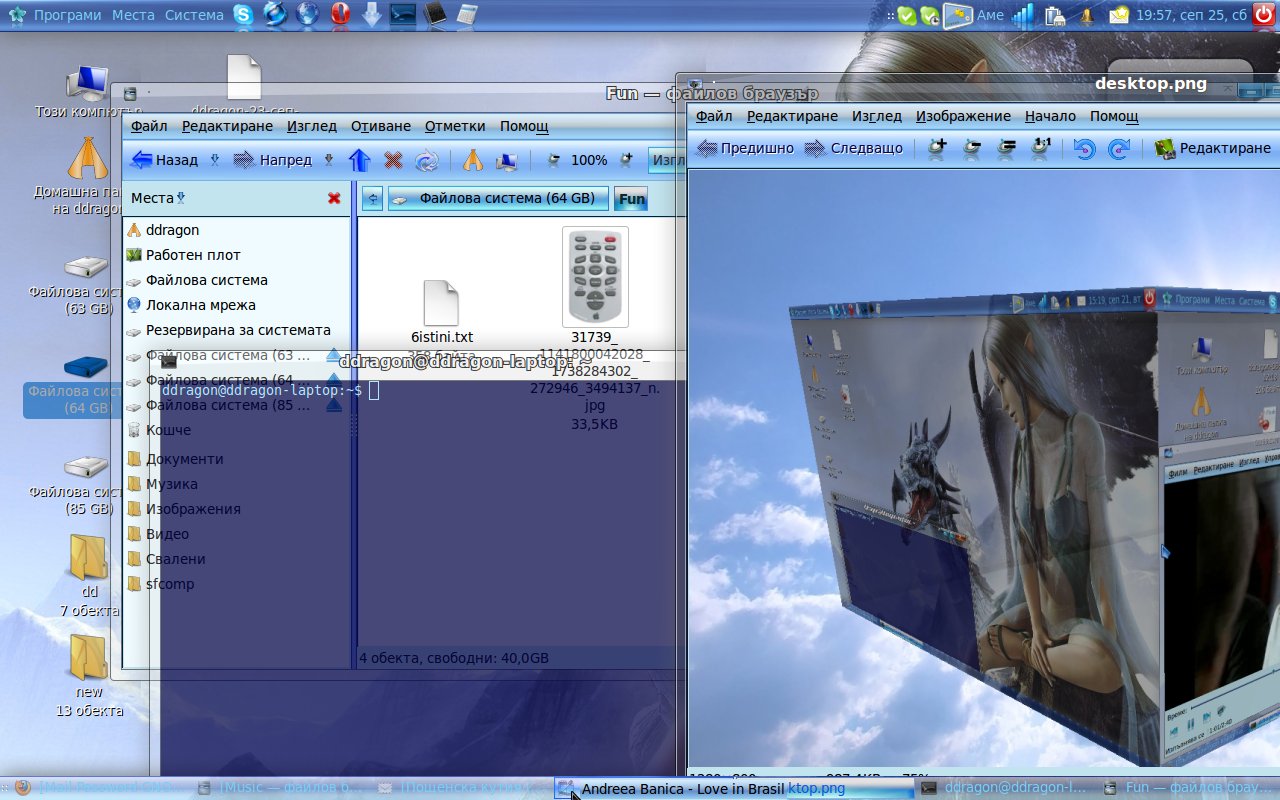Select the new folder on the desktop
The image size is (1280, 800).
pos(88,675)
